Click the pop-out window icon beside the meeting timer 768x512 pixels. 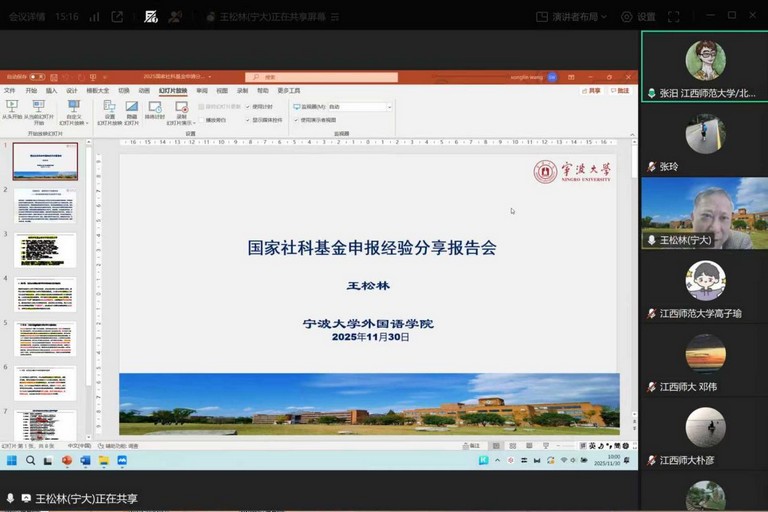pos(117,16)
